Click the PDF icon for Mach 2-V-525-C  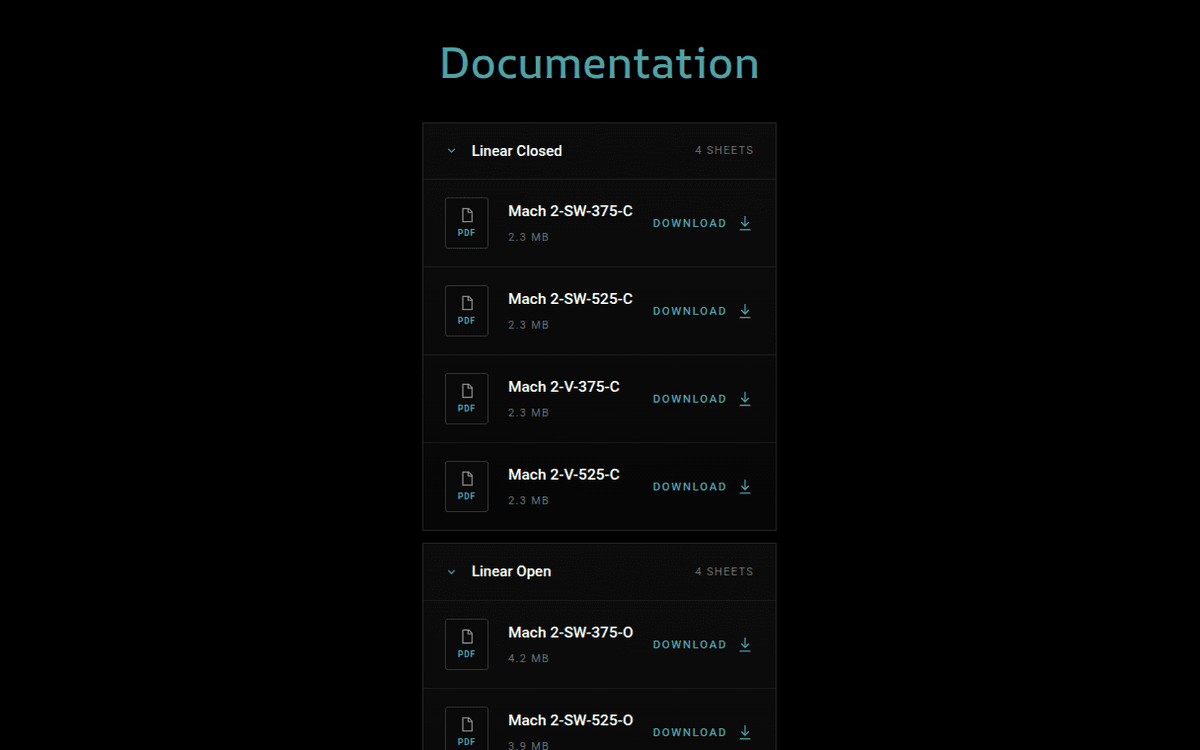pos(467,487)
